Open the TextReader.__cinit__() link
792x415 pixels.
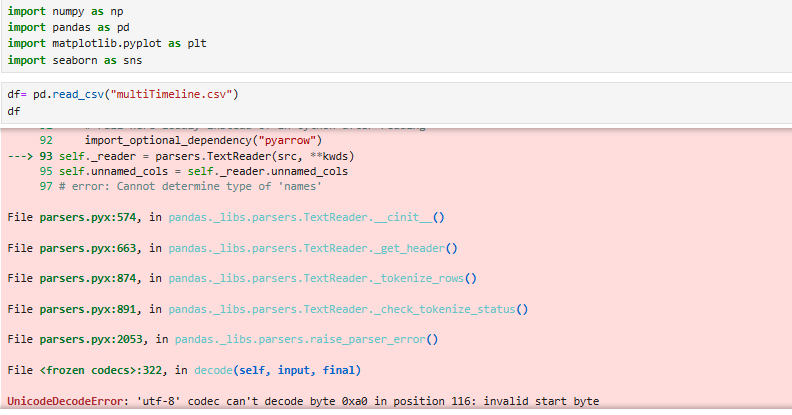307,218
